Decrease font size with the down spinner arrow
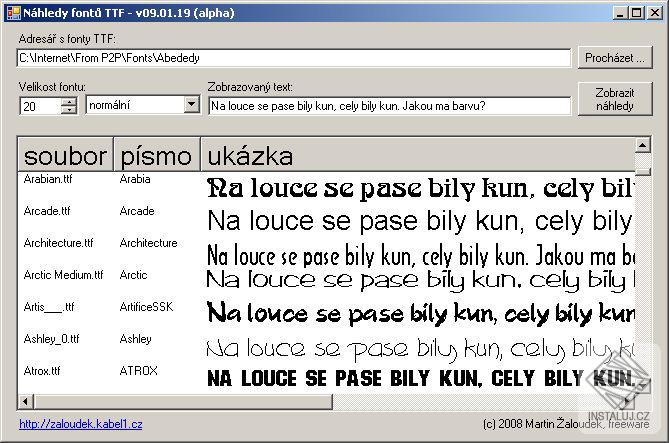This screenshot has width=669, height=443. pos(68,110)
